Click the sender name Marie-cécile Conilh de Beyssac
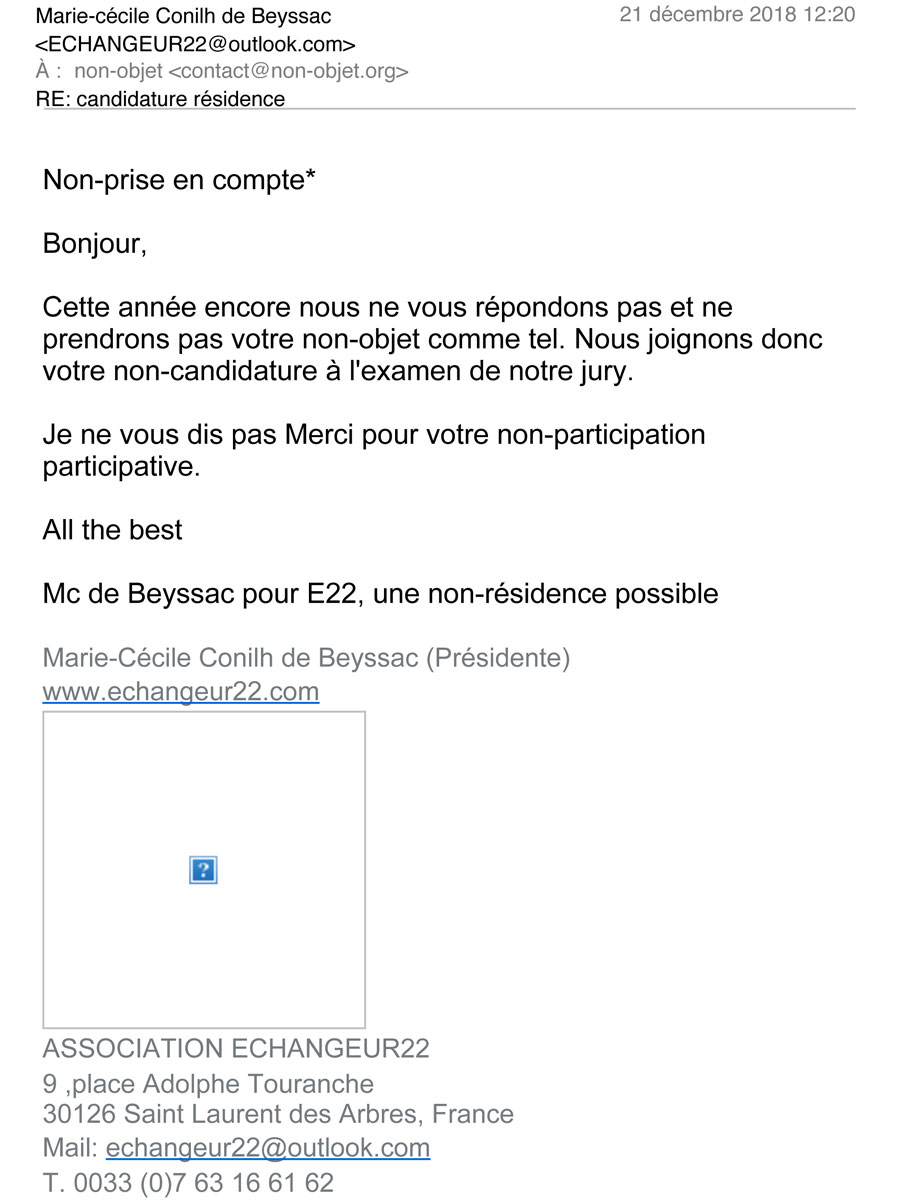 (x=184, y=16)
